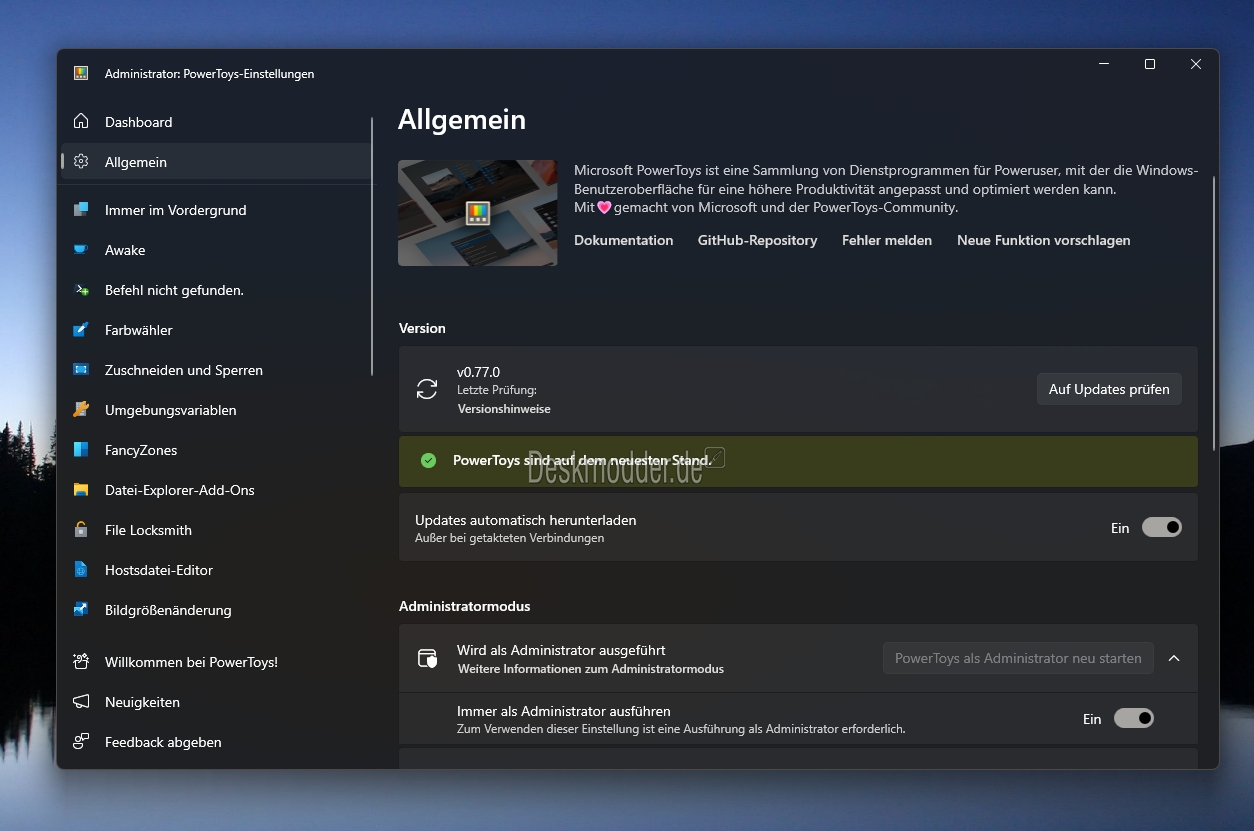
Task: Select FancyZones in sidebar
Action: pos(215,450)
